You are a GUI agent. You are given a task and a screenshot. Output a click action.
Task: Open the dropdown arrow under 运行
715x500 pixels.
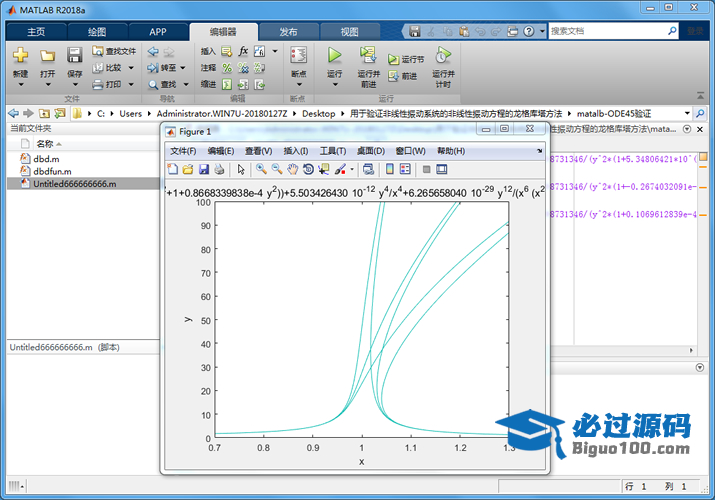(335, 85)
